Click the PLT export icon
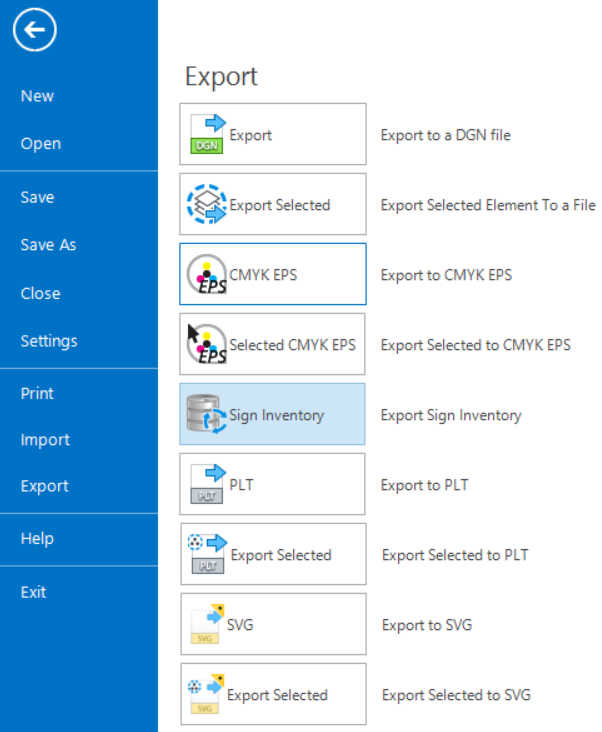The width and height of the screenshot is (602, 732). pyautogui.click(x=208, y=485)
